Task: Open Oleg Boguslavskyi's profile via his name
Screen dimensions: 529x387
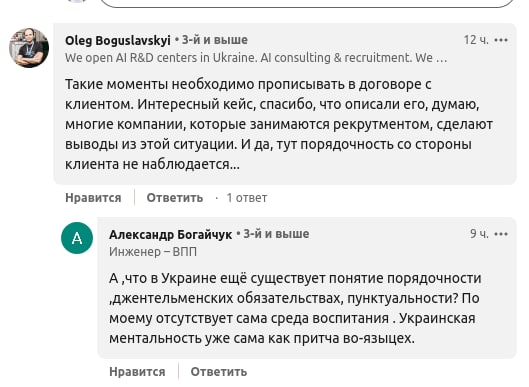Action: (x=118, y=40)
